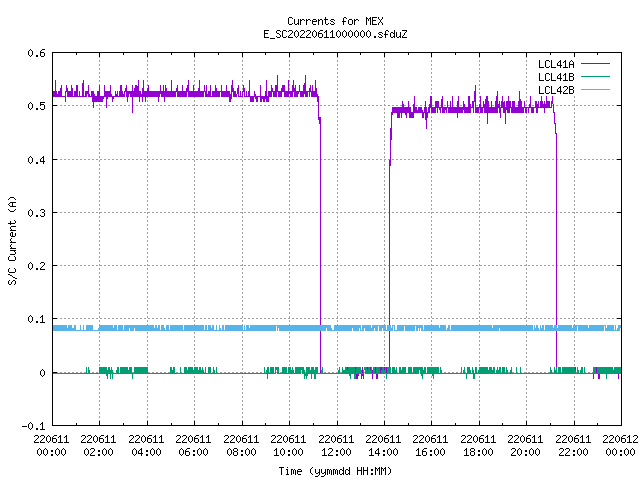Click the 0.2 y-axis tick label

(x=36, y=266)
